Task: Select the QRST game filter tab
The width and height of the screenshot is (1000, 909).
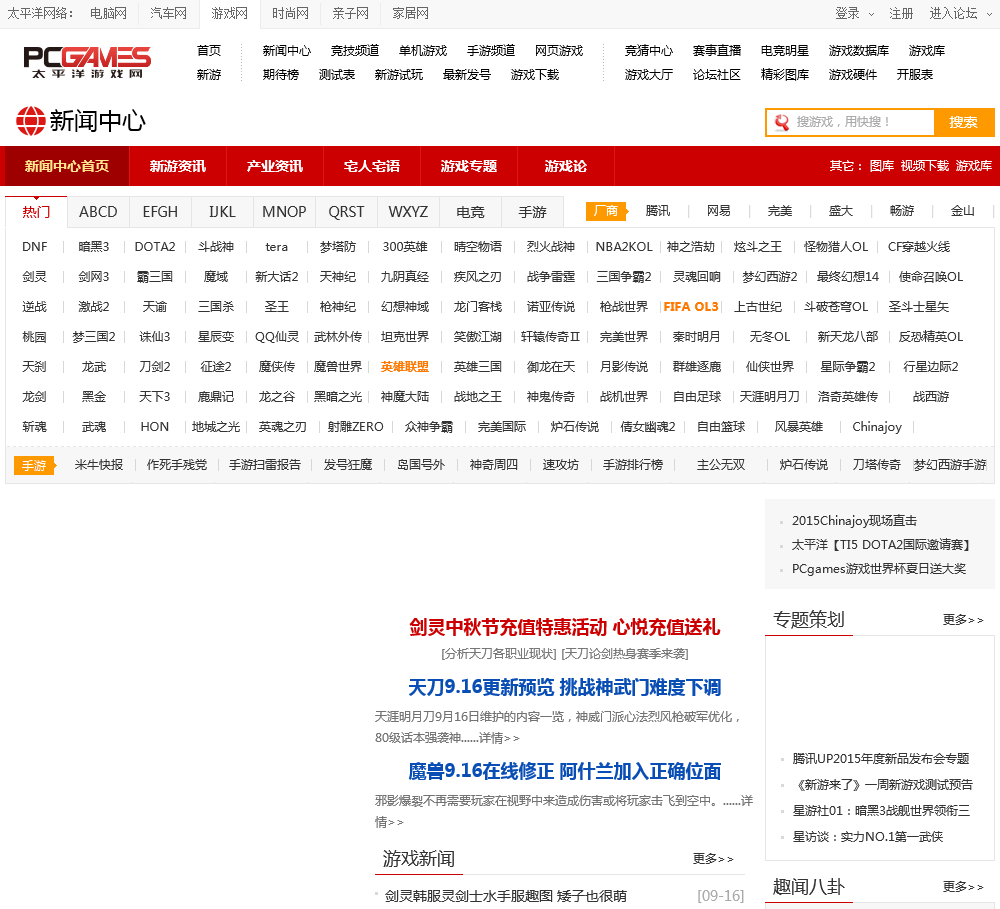Action: (346, 212)
